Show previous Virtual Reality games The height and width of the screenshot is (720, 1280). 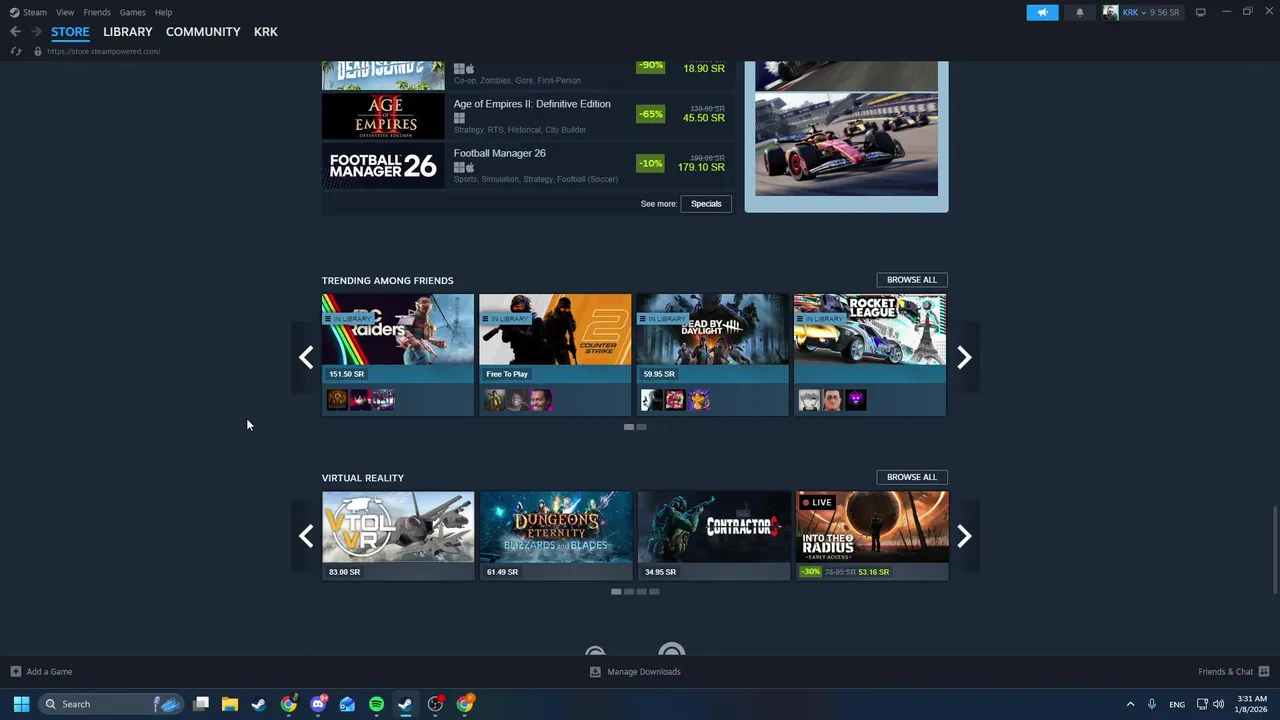(306, 536)
